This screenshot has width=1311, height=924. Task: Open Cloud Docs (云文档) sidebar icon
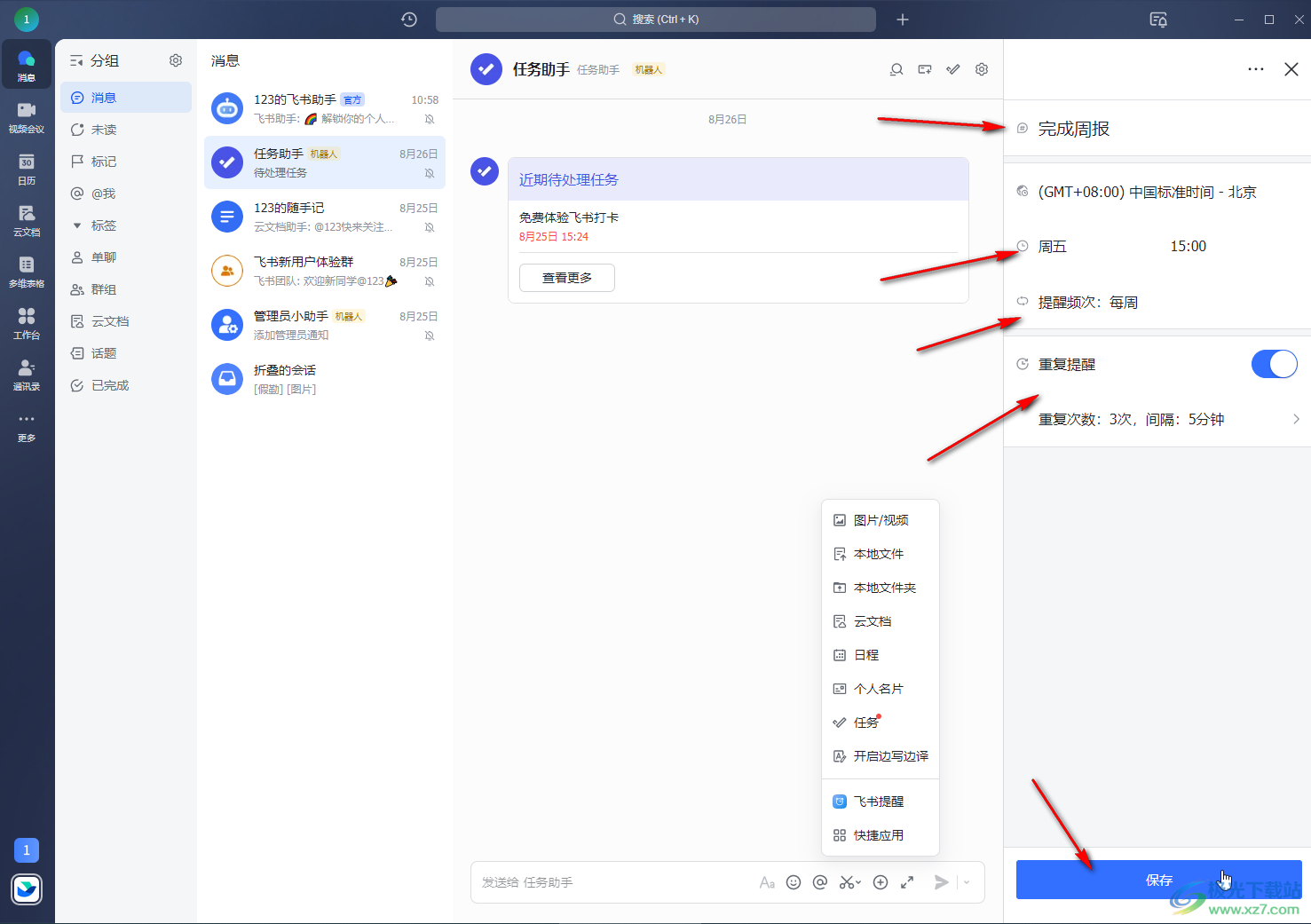(x=27, y=219)
